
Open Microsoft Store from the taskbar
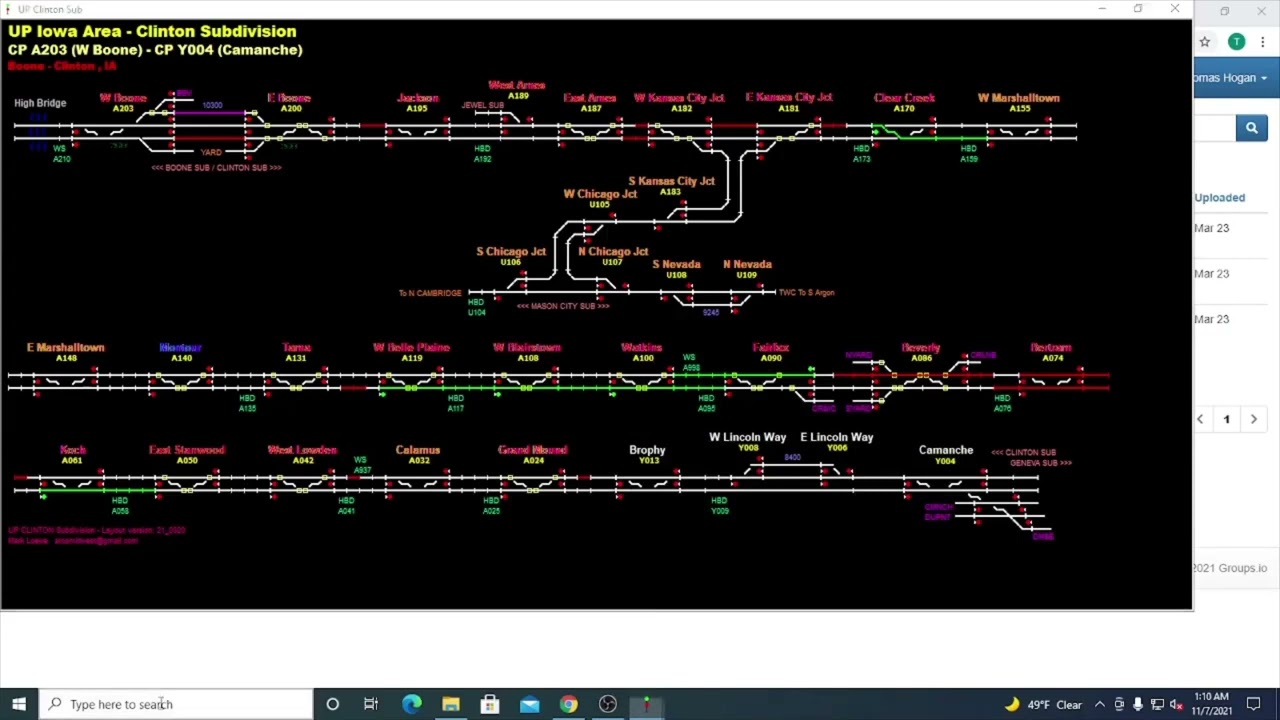point(490,704)
